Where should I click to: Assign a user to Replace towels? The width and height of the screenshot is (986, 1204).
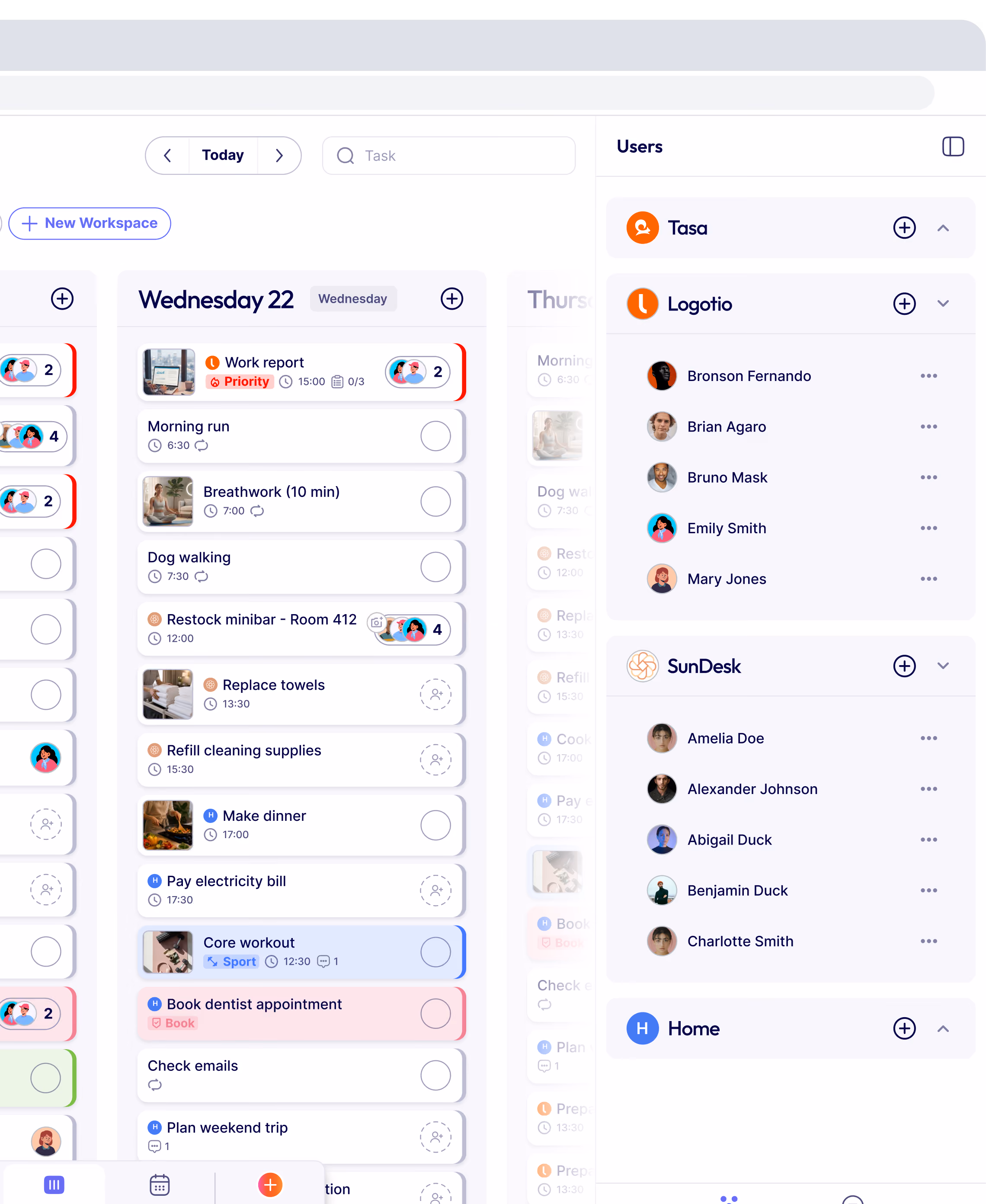pos(435,694)
